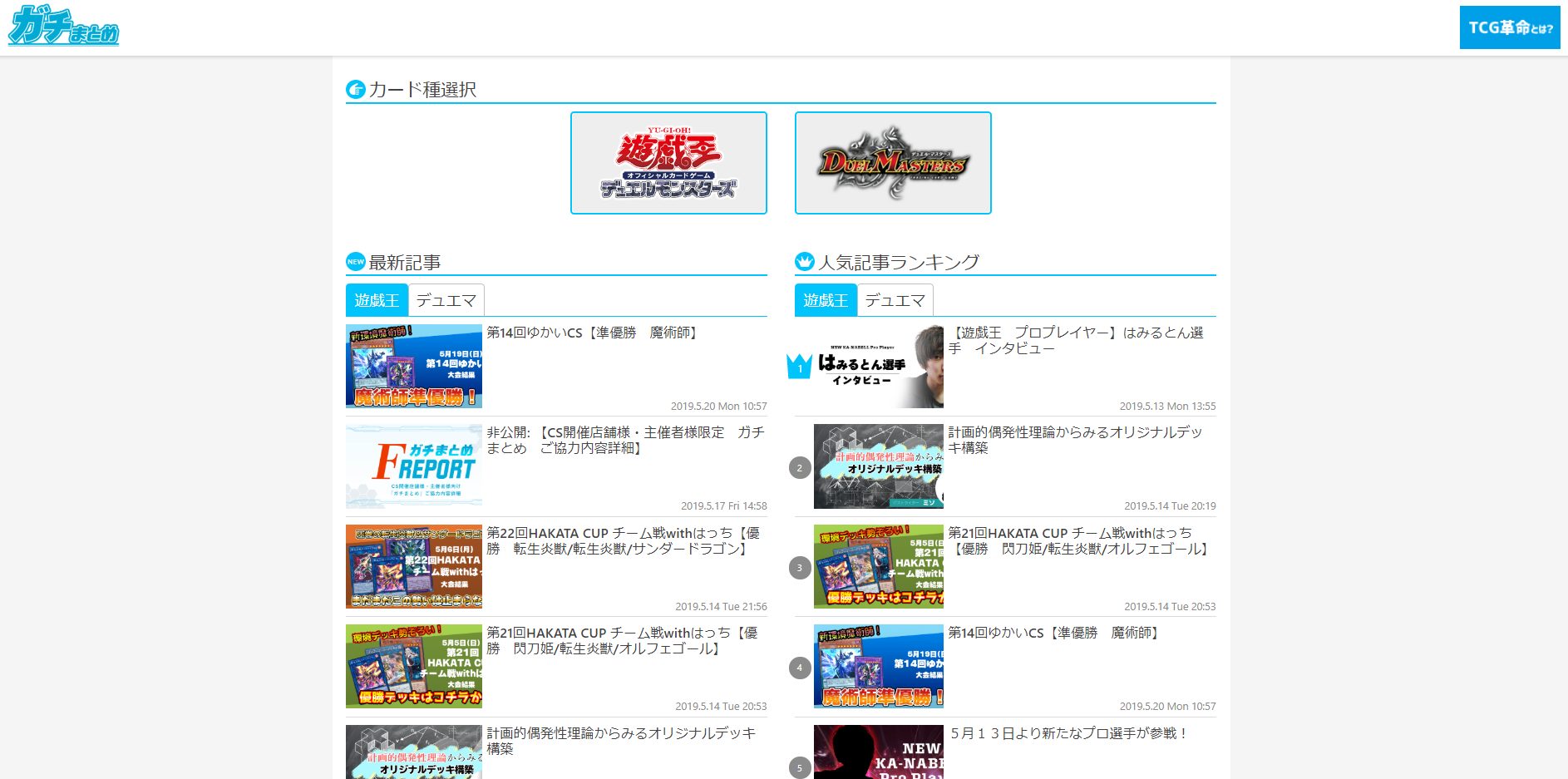Open ranked article 計画的偶発性理論 デッキ構築
Image resolution: width=1568 pixels, height=779 pixels.
(x=1075, y=440)
